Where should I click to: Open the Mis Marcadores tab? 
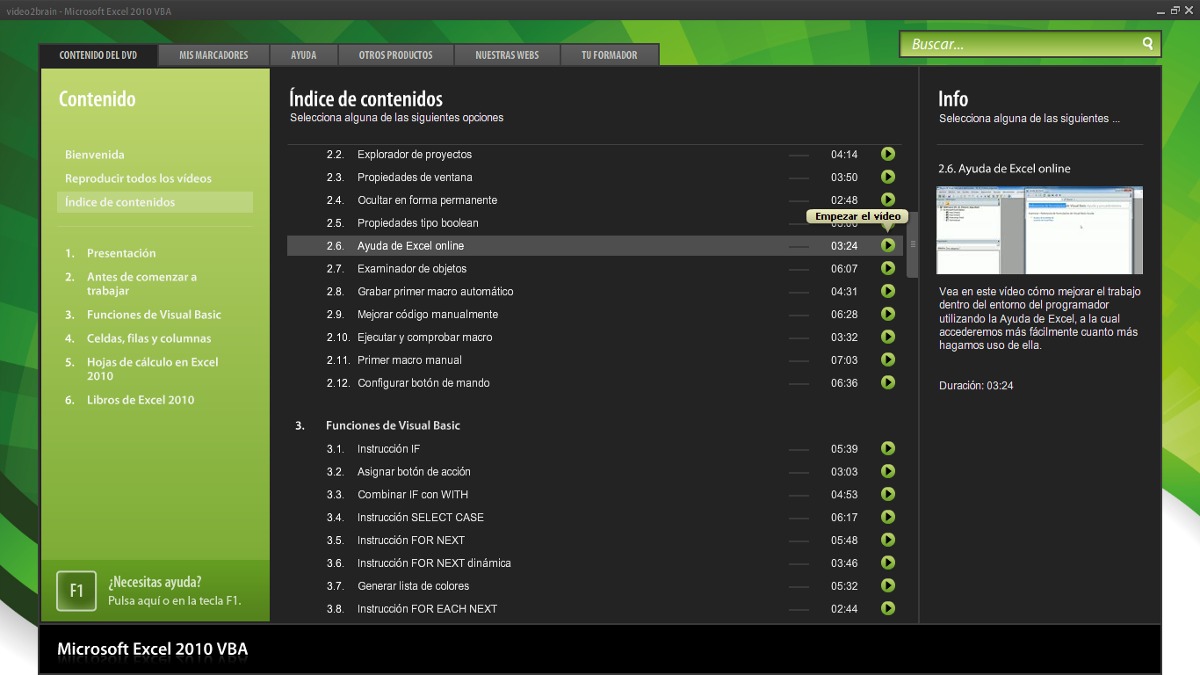(x=214, y=55)
